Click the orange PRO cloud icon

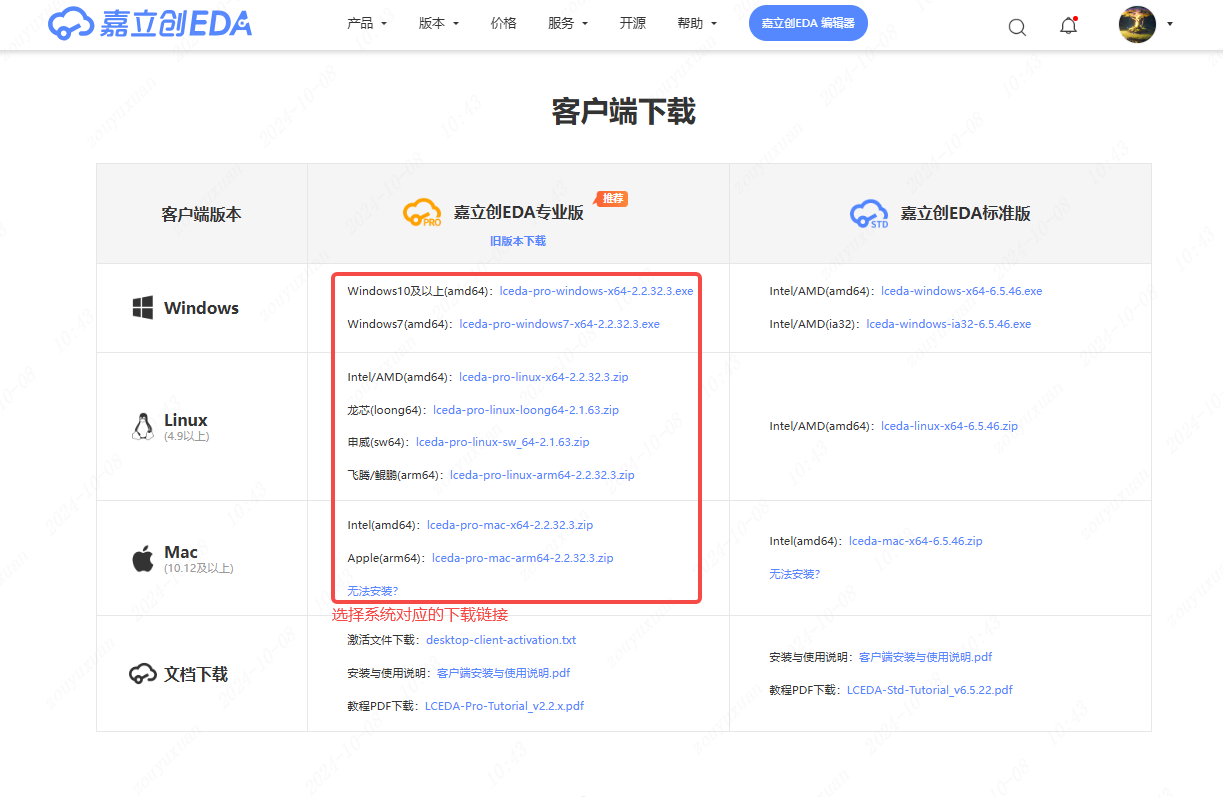(422, 213)
